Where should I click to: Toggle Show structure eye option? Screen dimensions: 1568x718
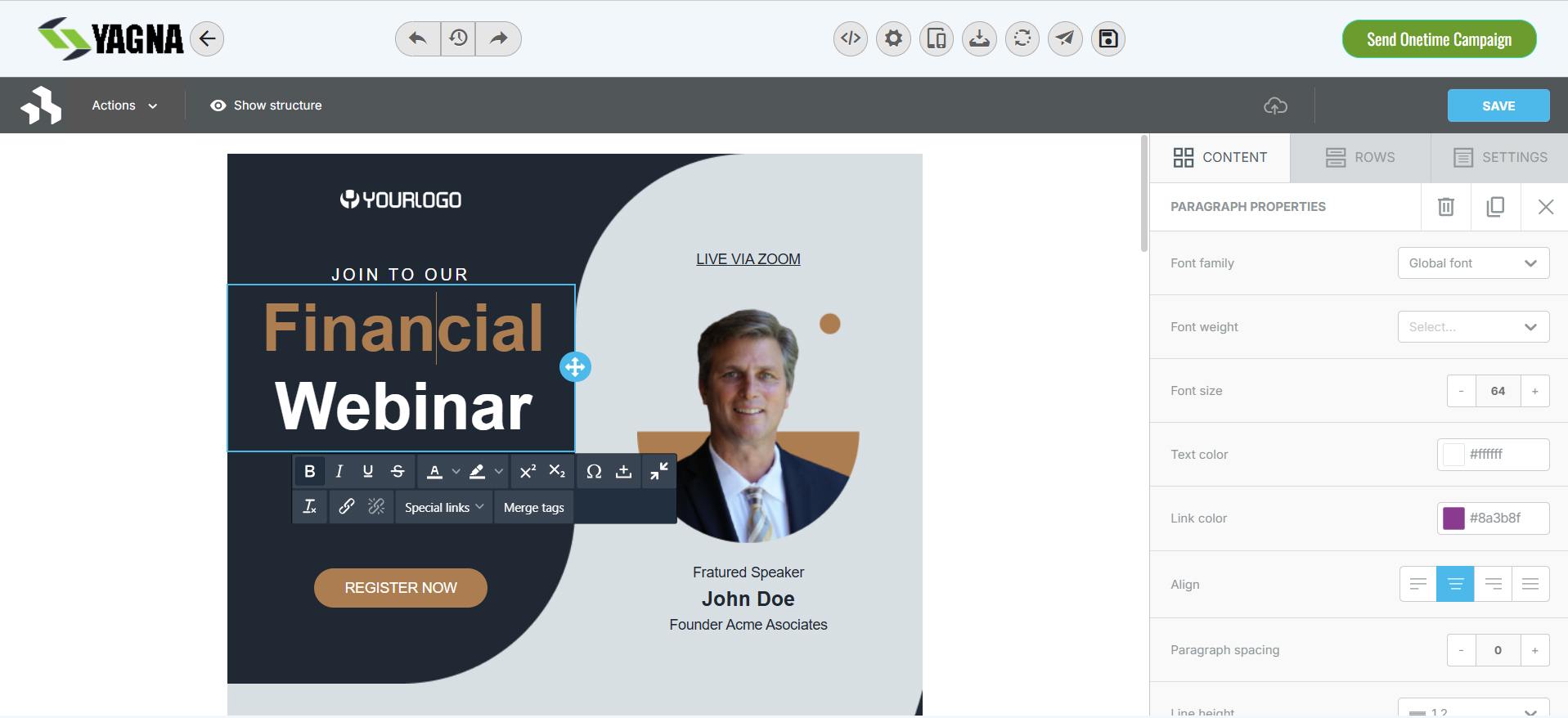pos(266,105)
